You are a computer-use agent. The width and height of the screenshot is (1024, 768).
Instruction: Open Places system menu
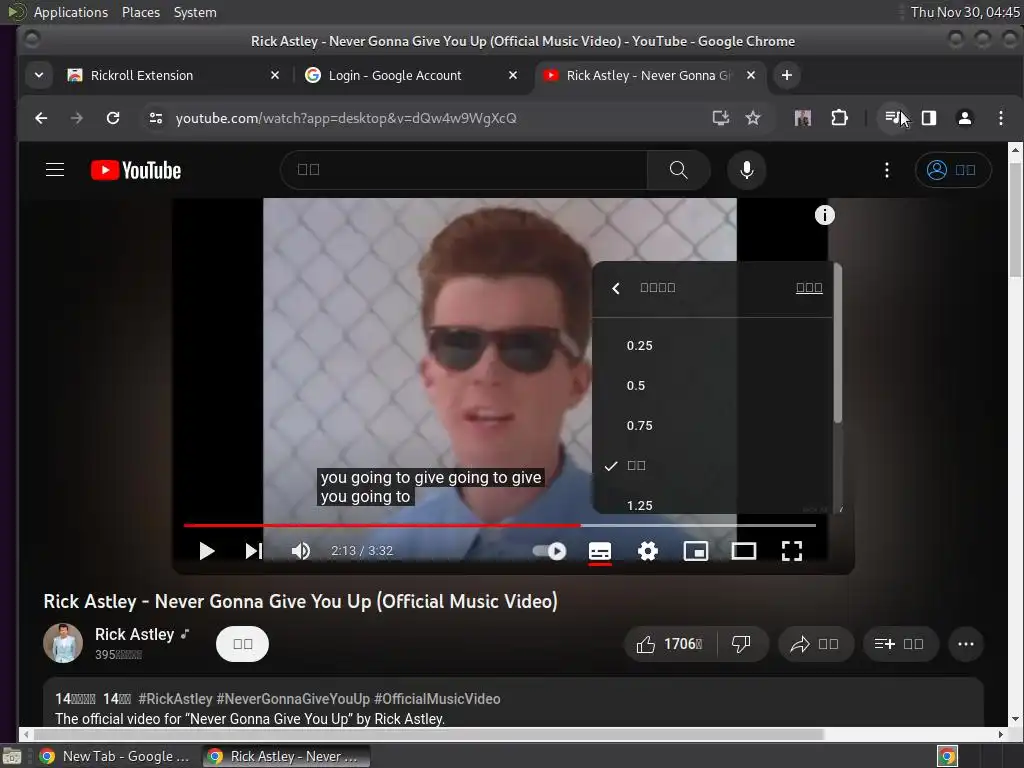pos(140,12)
